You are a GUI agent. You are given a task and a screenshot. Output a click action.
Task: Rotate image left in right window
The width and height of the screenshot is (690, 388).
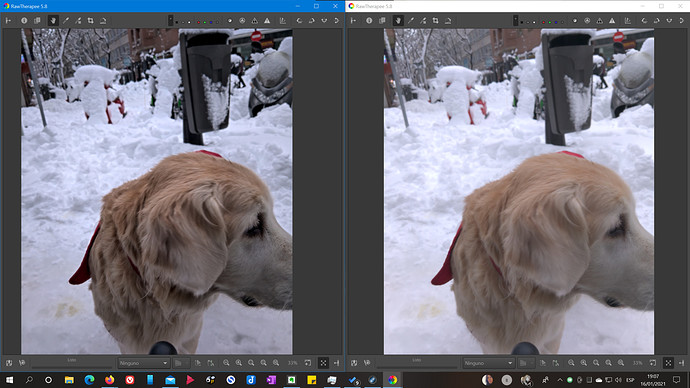pyautogui.click(x=644, y=21)
